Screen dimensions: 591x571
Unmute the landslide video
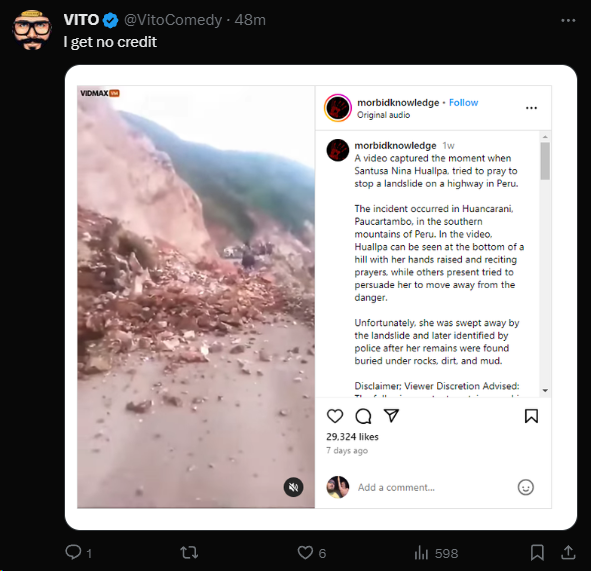293,487
